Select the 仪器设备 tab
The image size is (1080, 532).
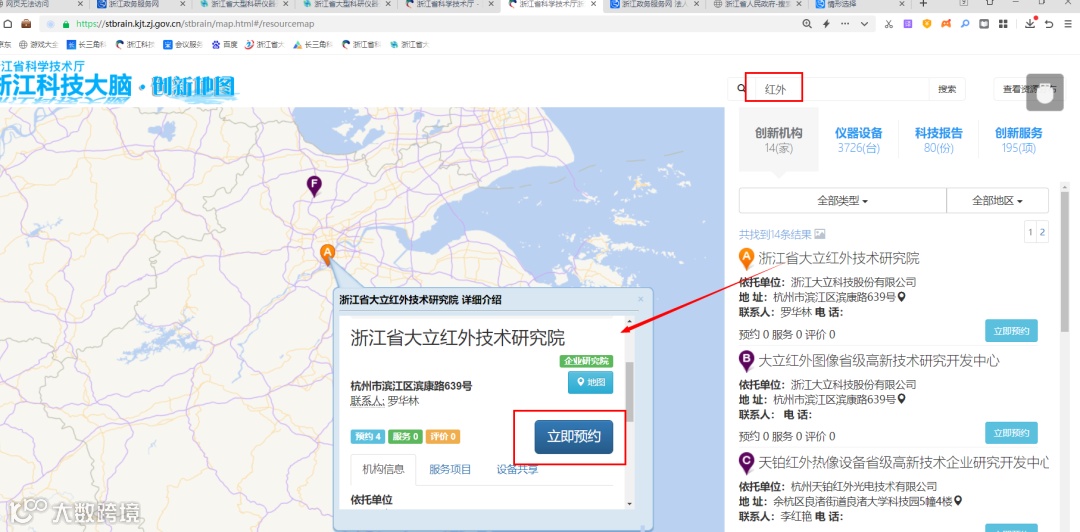858,140
